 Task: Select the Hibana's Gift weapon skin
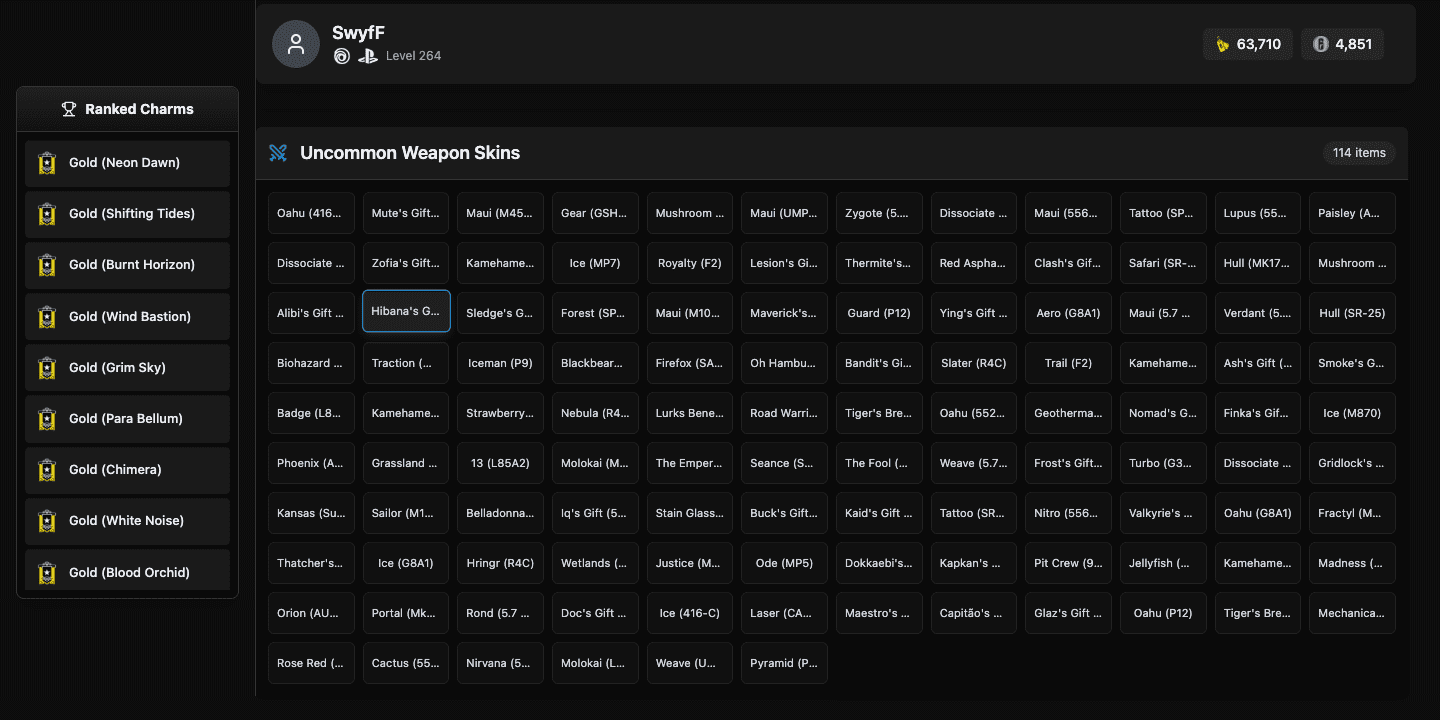coord(406,312)
